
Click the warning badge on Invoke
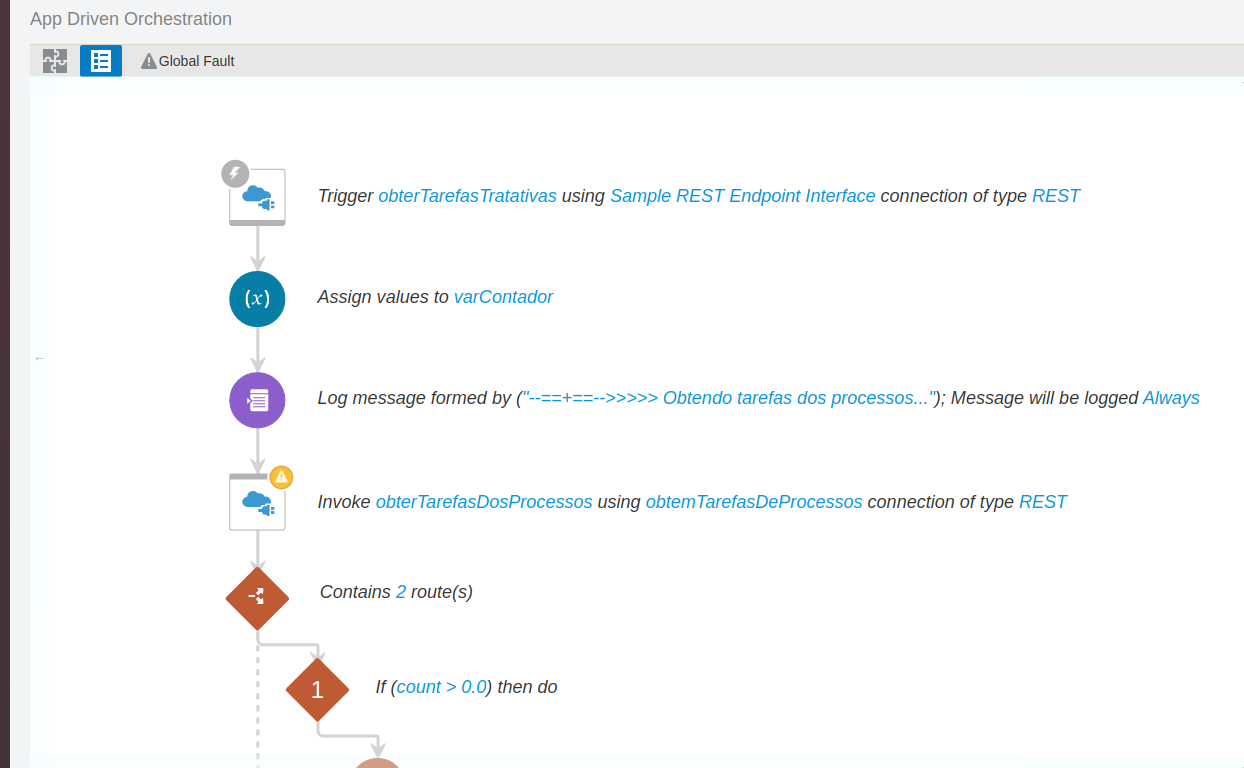click(x=282, y=478)
